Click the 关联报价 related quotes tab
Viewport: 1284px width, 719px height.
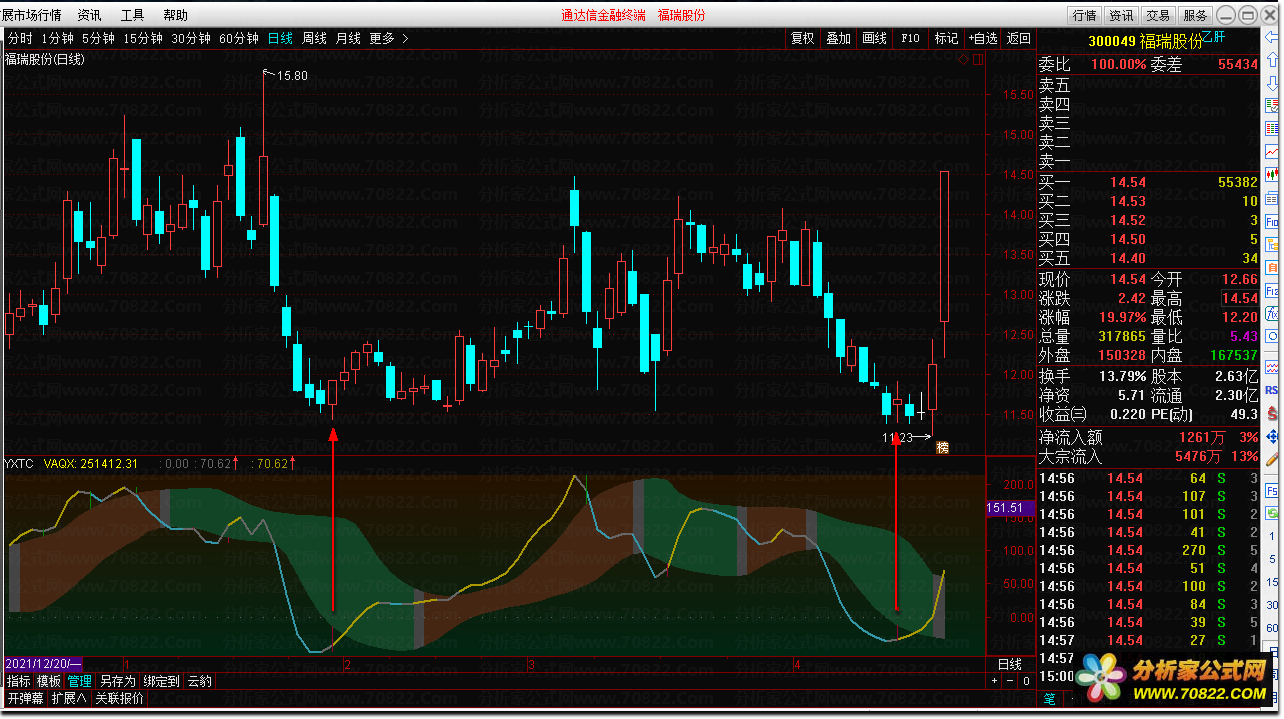[120, 698]
